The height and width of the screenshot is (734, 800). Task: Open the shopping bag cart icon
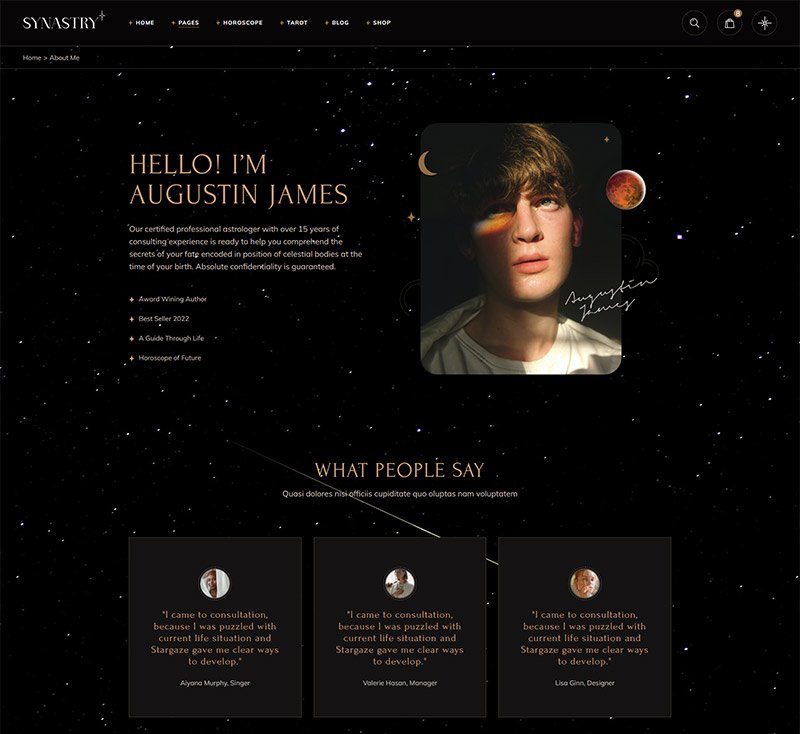pos(730,23)
